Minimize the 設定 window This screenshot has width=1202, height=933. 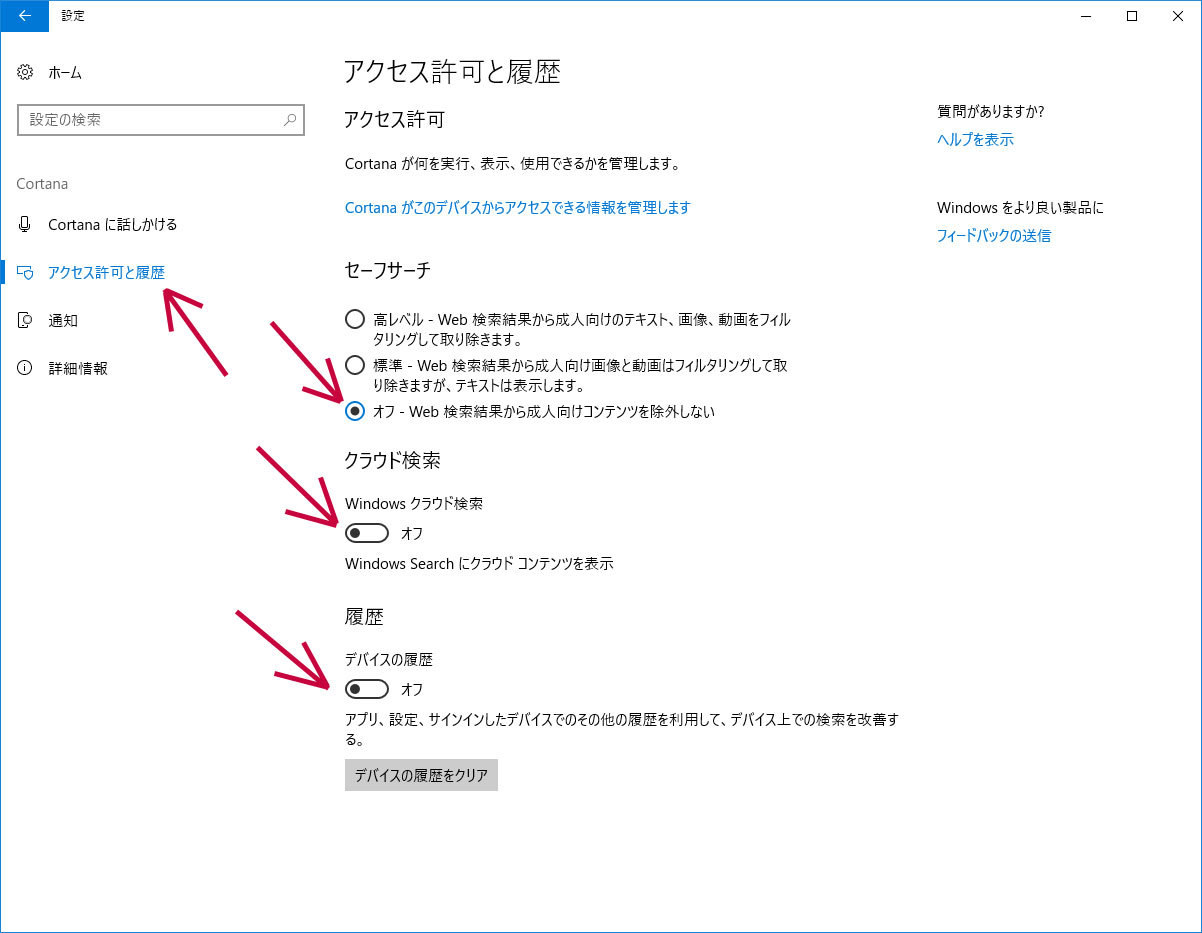click(1086, 16)
